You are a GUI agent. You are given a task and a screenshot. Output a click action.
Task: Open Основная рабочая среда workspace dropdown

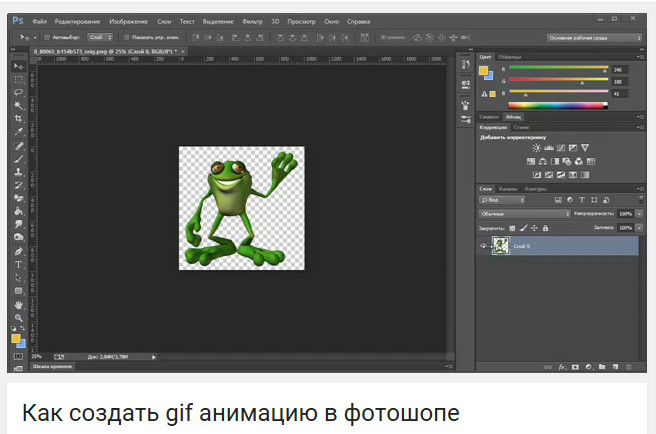pyautogui.click(x=594, y=38)
